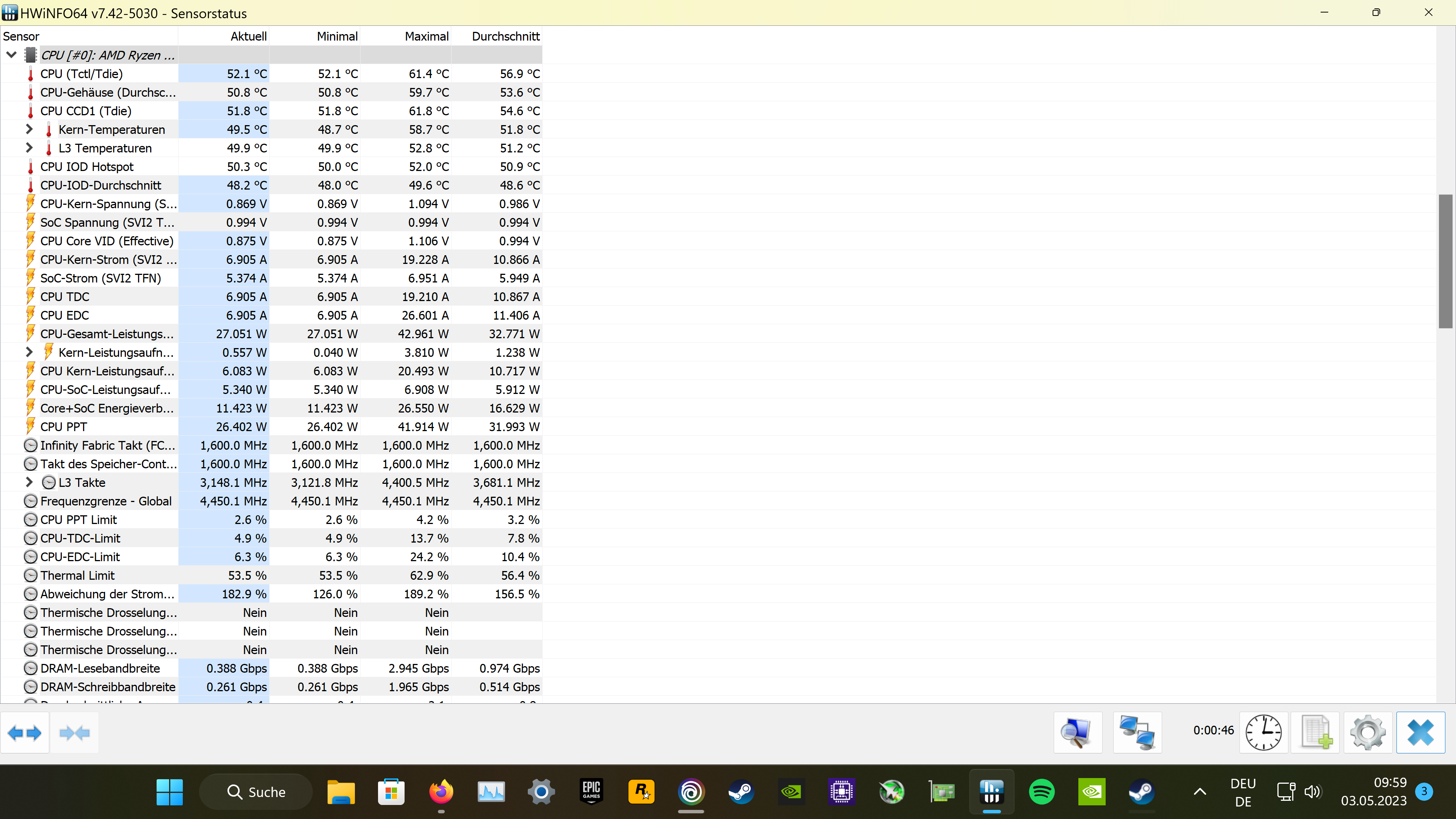Start sensor logging with the report icon

(x=1316, y=732)
